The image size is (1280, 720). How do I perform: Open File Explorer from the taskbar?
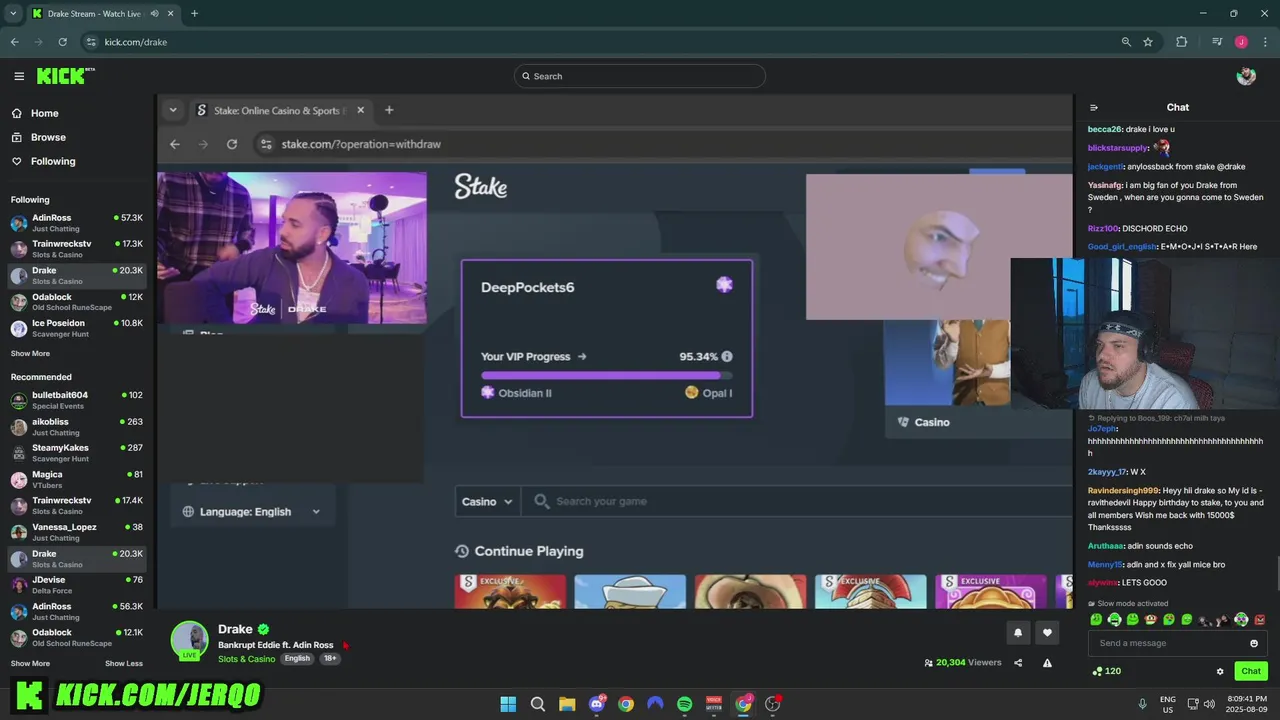coord(567,704)
